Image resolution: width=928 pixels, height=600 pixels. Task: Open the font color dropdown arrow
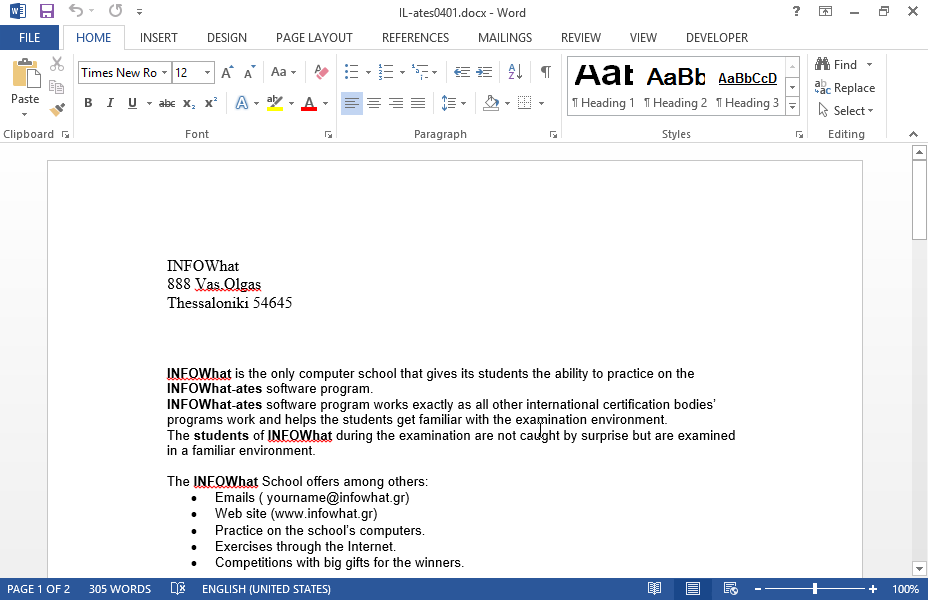(x=326, y=104)
